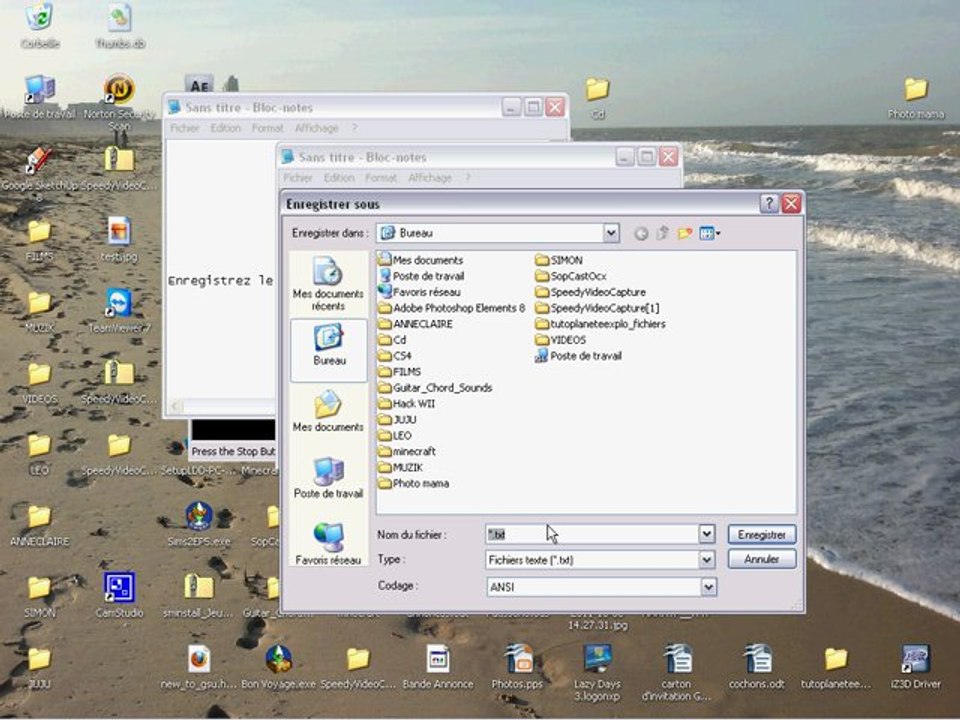Select the MUZIK folder in the dialog list

(x=401, y=467)
